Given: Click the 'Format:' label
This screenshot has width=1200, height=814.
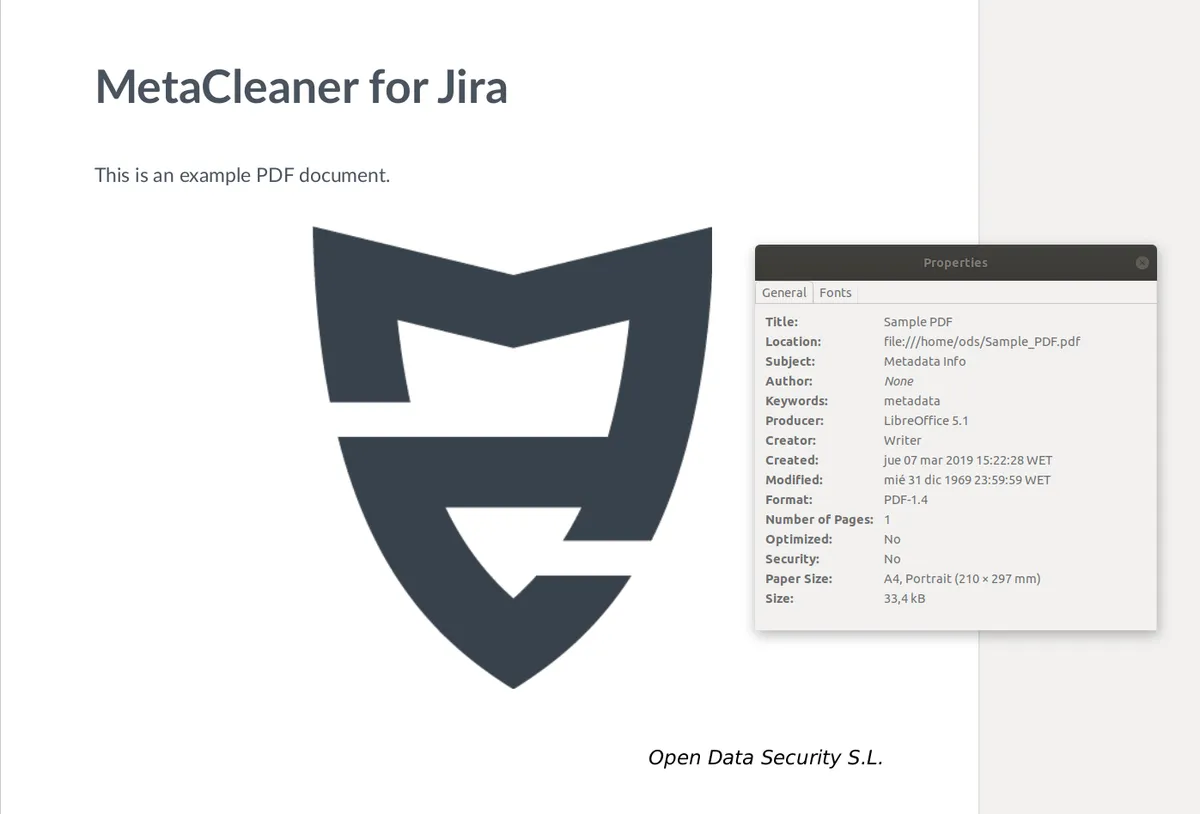Looking at the screenshot, I should click(789, 500).
